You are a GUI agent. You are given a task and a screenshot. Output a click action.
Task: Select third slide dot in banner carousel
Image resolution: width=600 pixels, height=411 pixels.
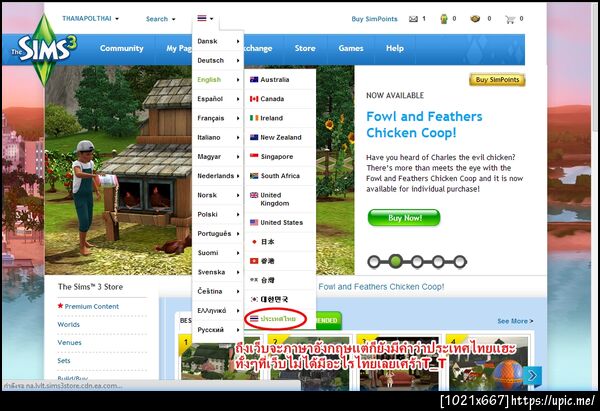417,262
